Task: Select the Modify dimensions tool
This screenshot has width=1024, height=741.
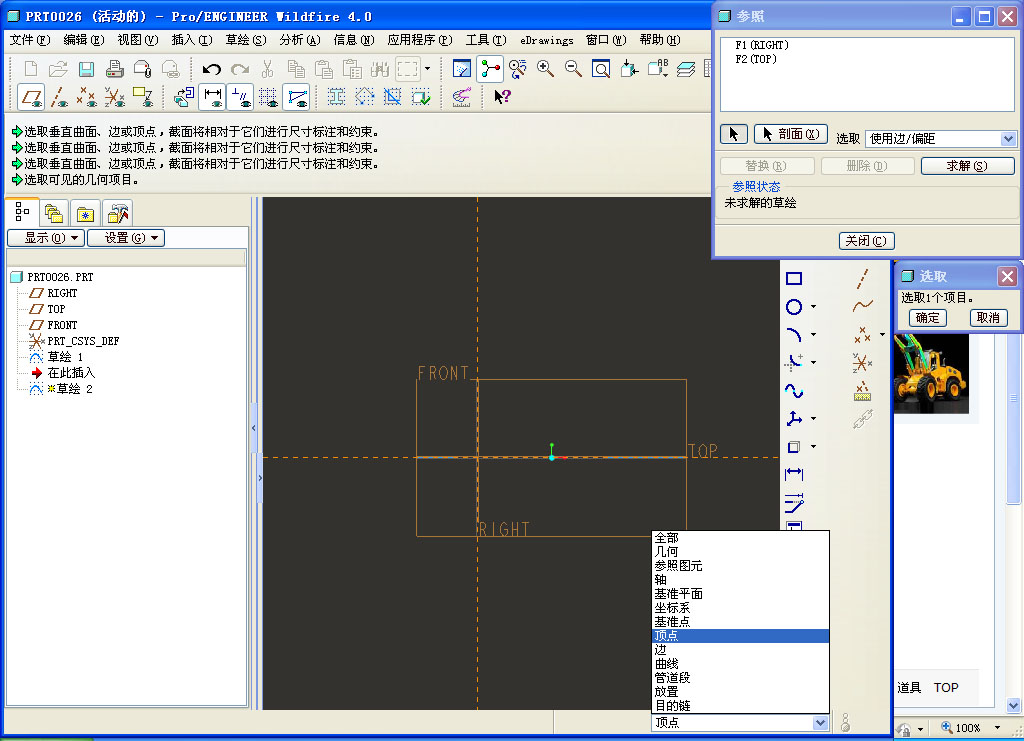Action: [x=793, y=503]
